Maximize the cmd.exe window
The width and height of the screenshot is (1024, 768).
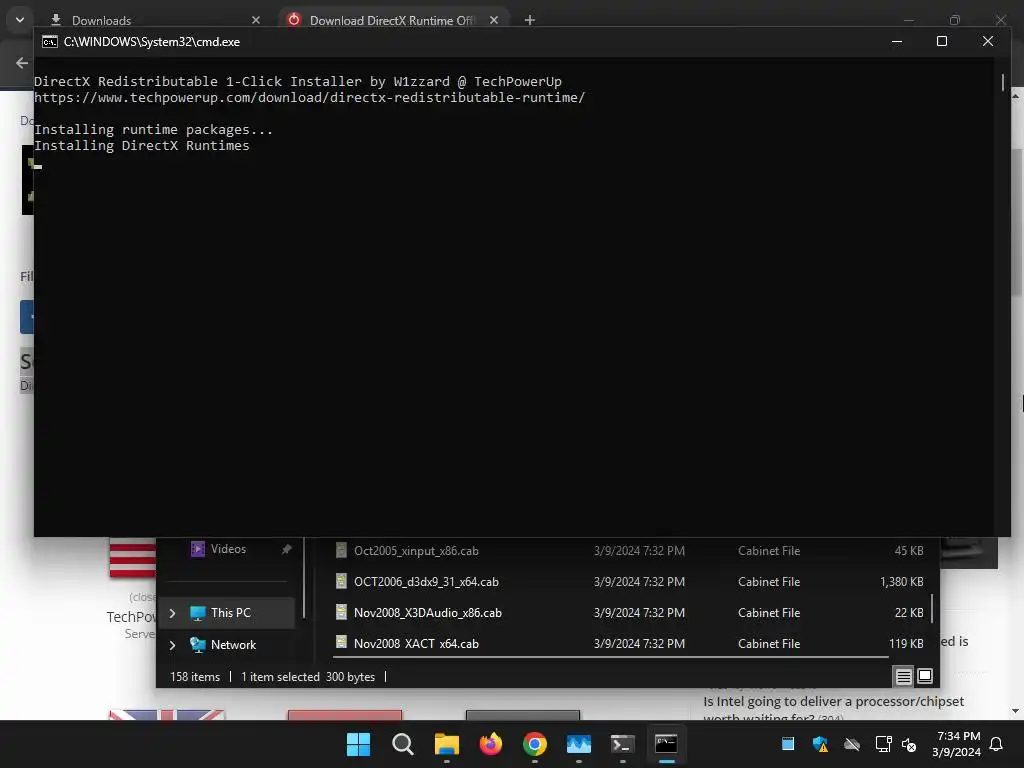tap(942, 41)
